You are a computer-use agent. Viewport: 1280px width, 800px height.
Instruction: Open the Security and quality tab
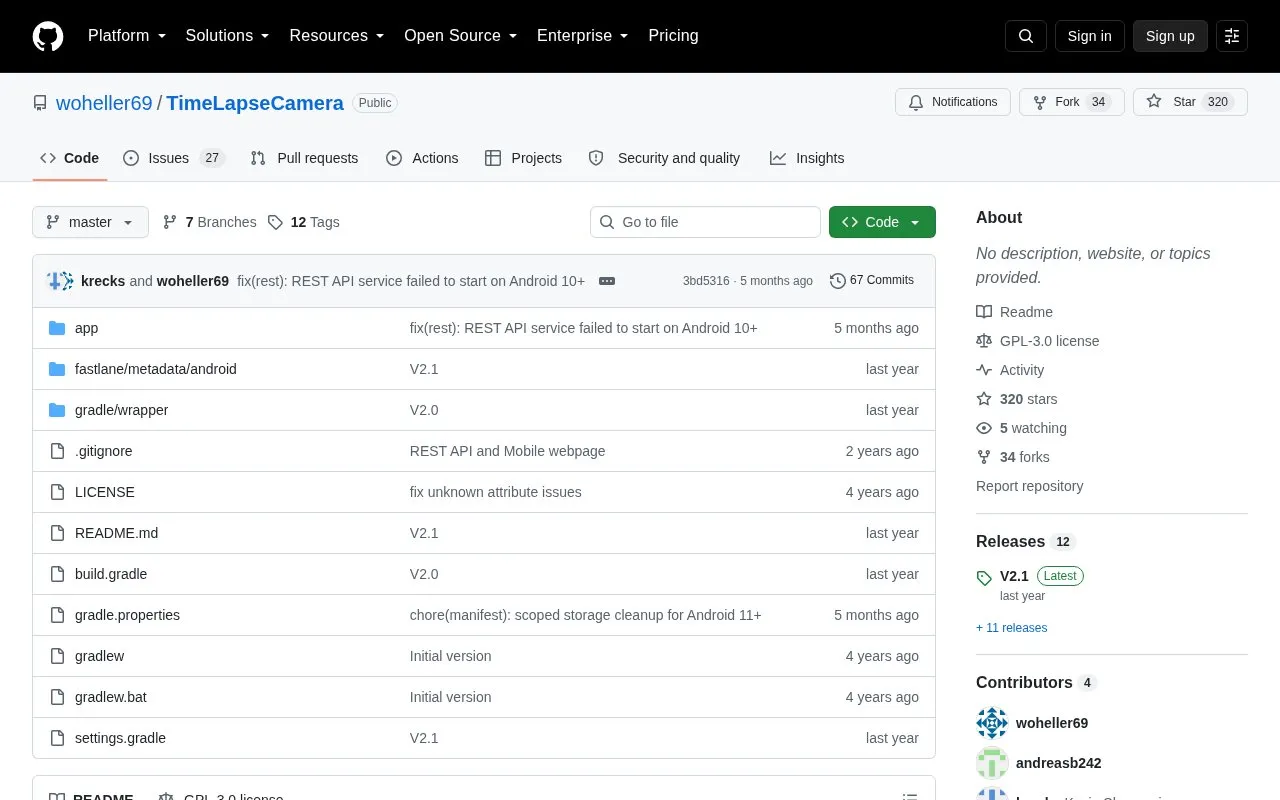[x=665, y=158]
